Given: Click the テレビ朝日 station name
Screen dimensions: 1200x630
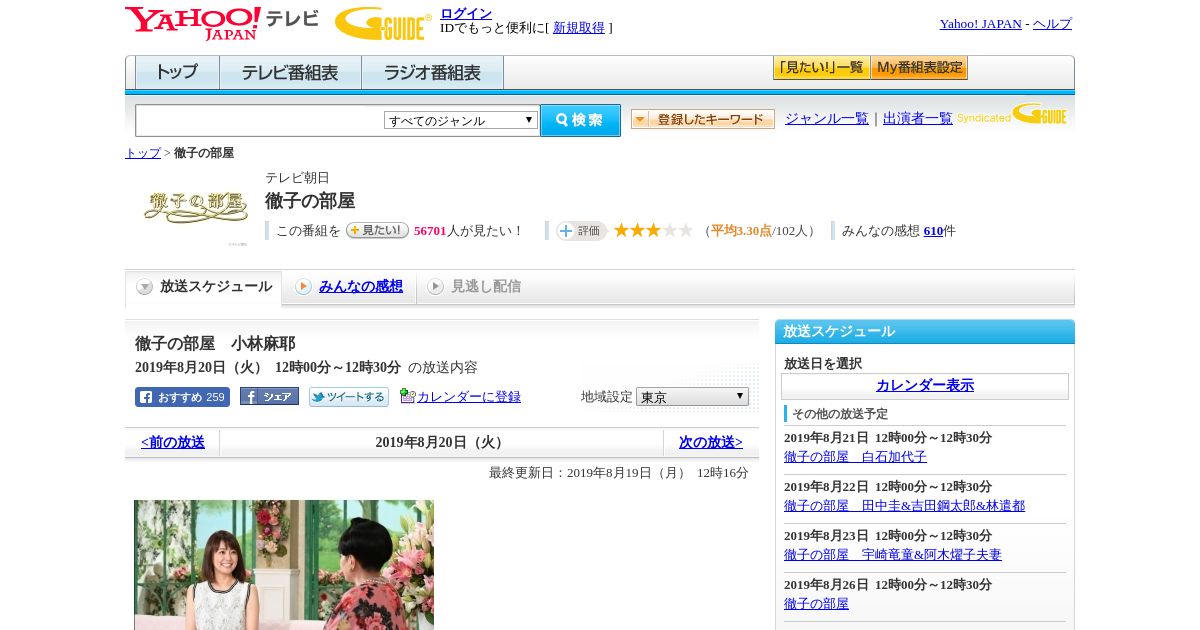Looking at the screenshot, I should coord(297,178).
